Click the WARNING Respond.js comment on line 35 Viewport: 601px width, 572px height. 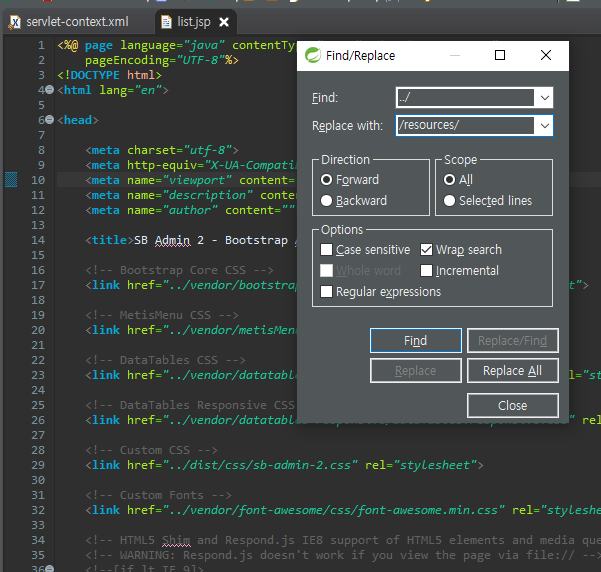343,555
